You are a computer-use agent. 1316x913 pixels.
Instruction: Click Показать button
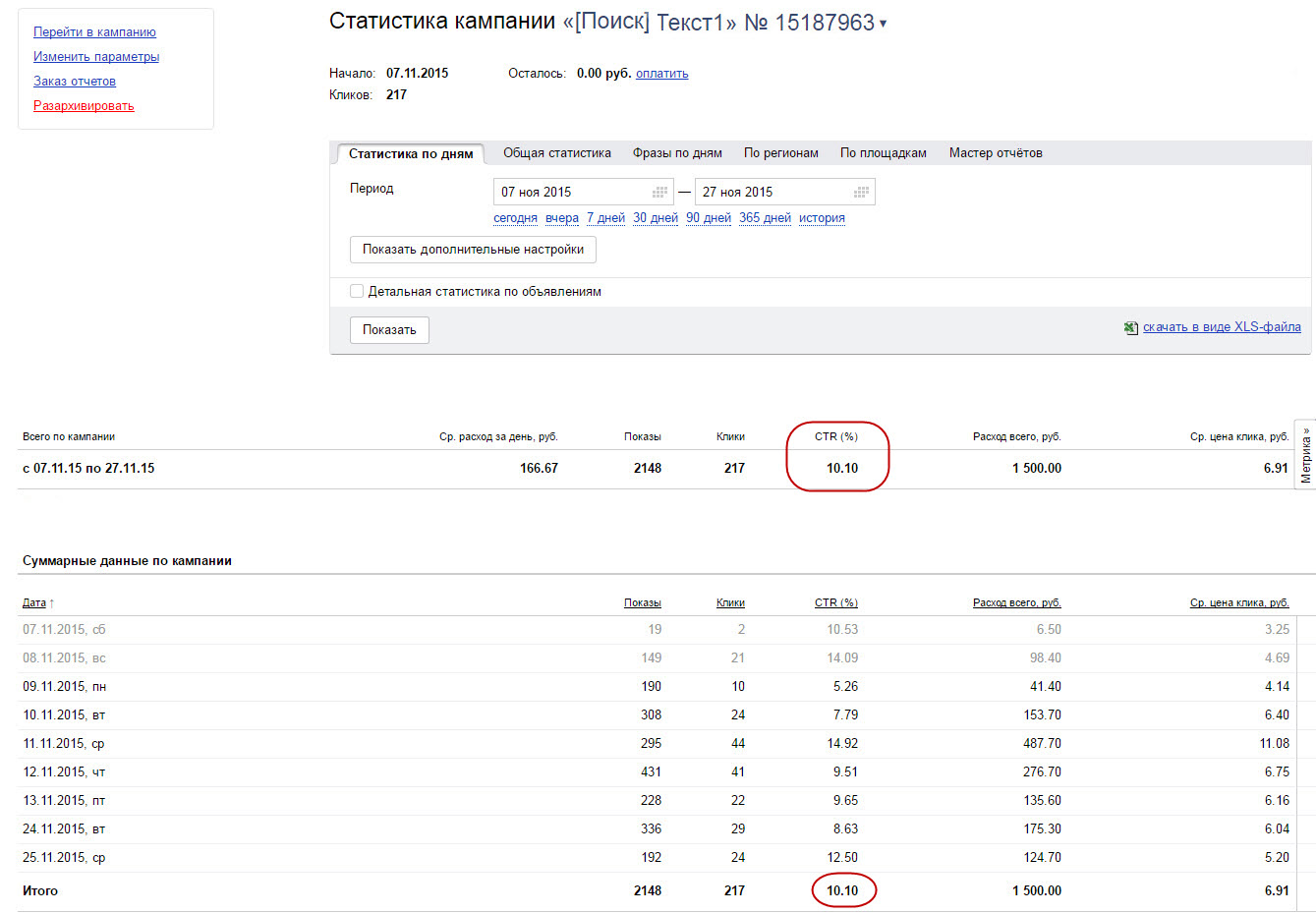pos(389,330)
